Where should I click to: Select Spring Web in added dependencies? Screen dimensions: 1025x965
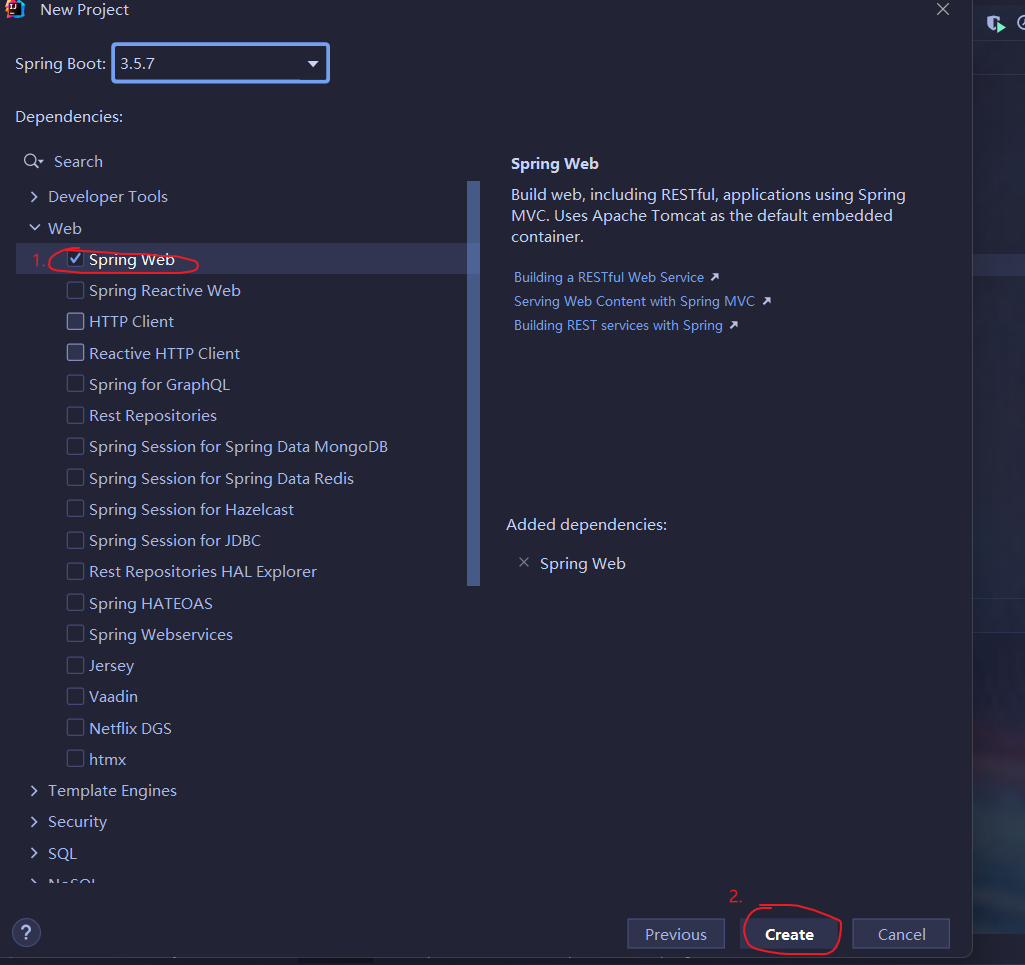(582, 564)
